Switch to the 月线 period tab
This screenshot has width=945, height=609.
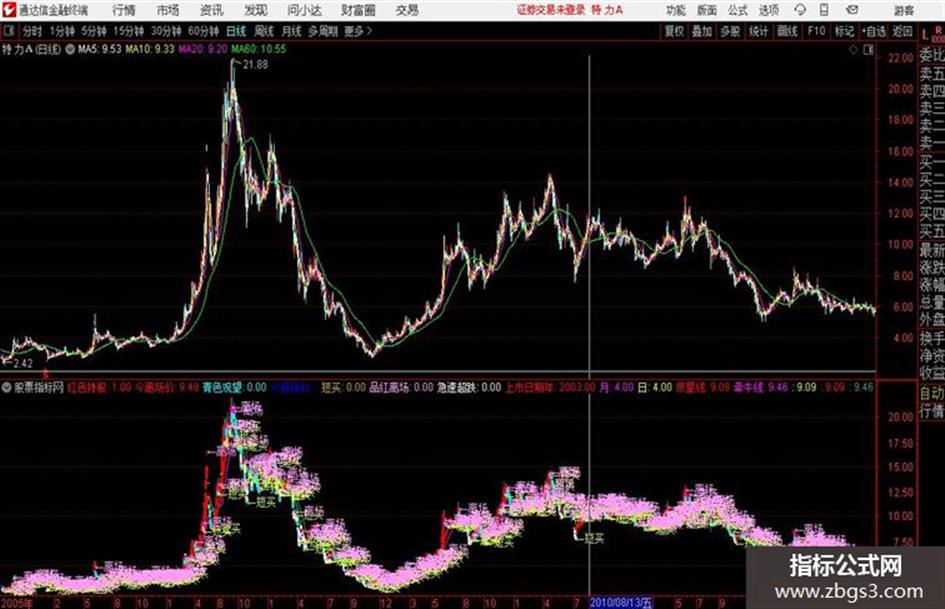[x=291, y=31]
